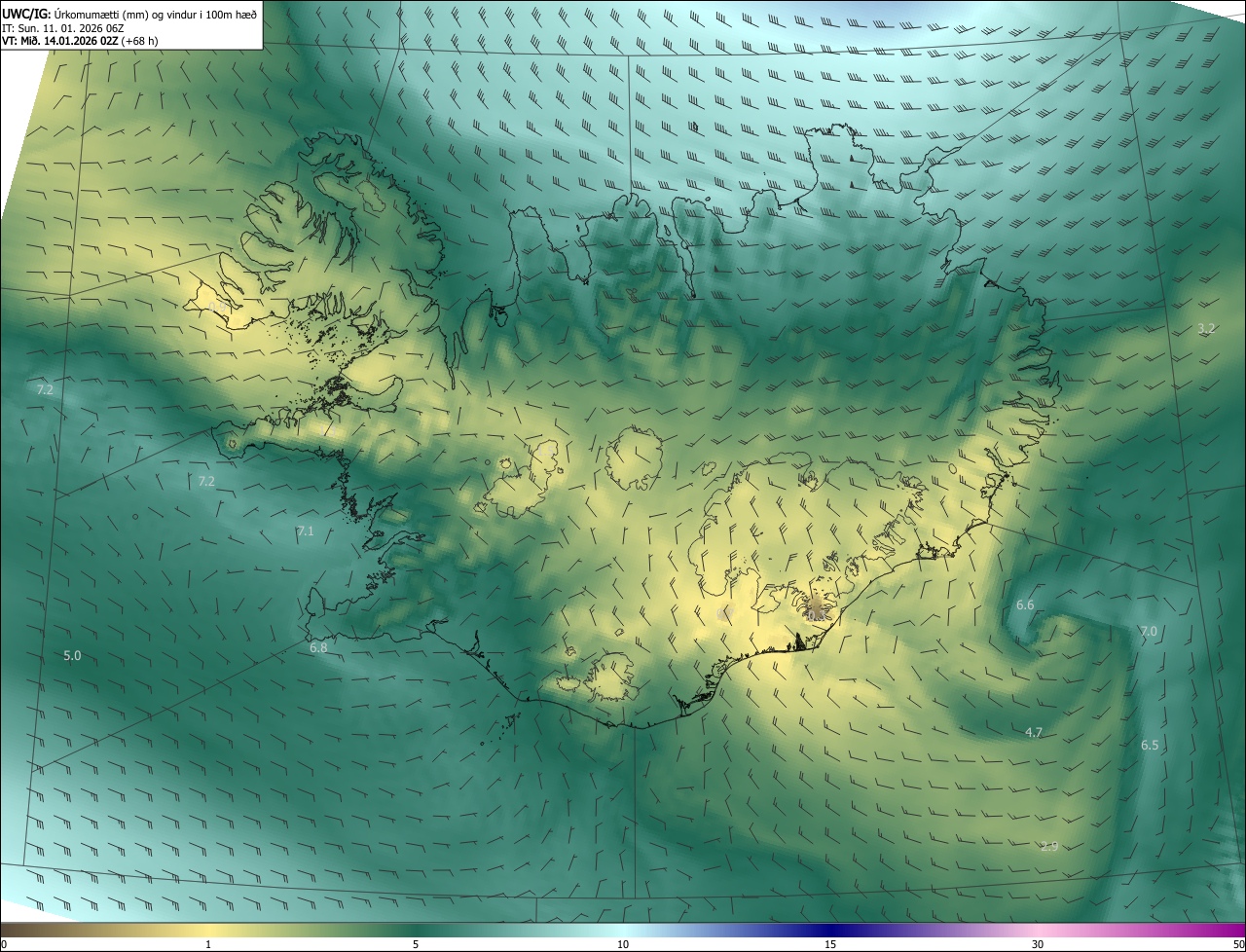Select the 6.6 value label on the map

coord(1025,605)
